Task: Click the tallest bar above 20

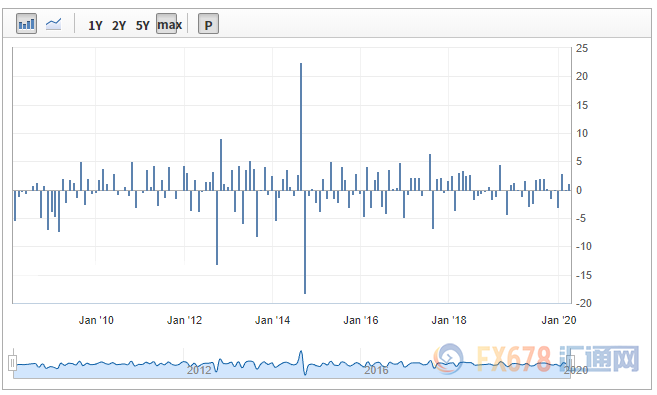Action: click(x=301, y=127)
